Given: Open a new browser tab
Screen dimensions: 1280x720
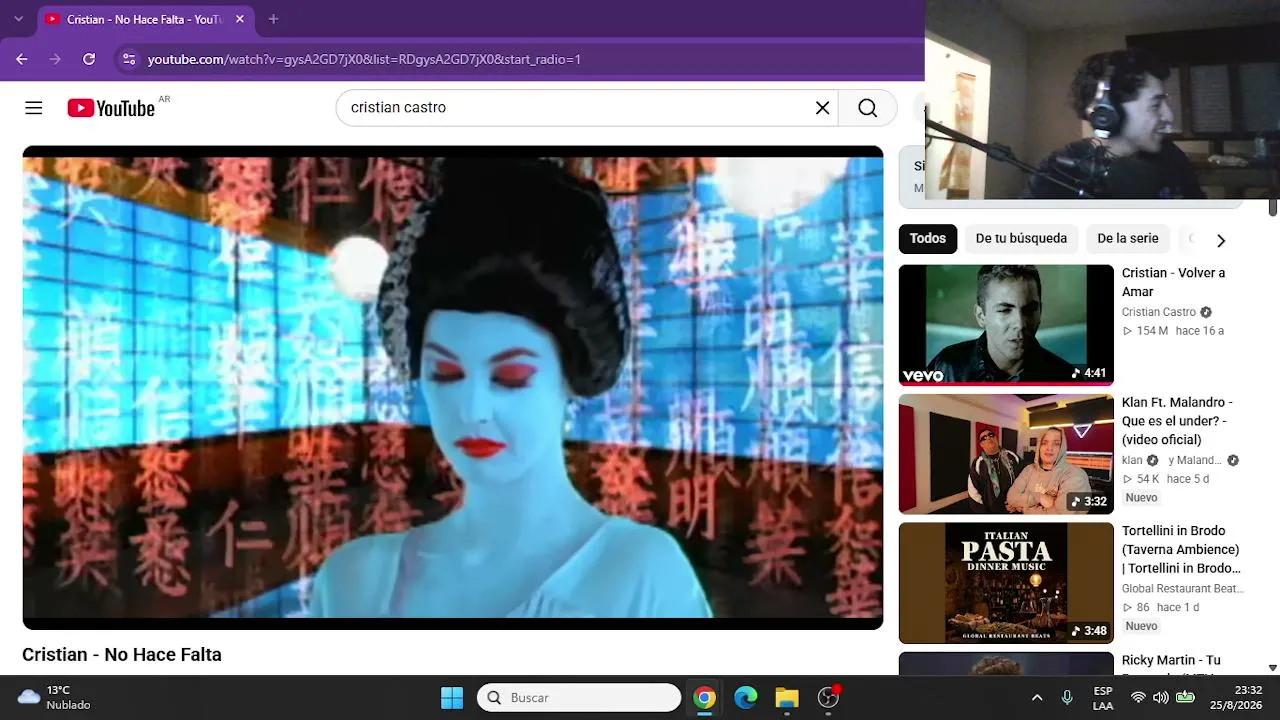Looking at the screenshot, I should pos(273,19).
